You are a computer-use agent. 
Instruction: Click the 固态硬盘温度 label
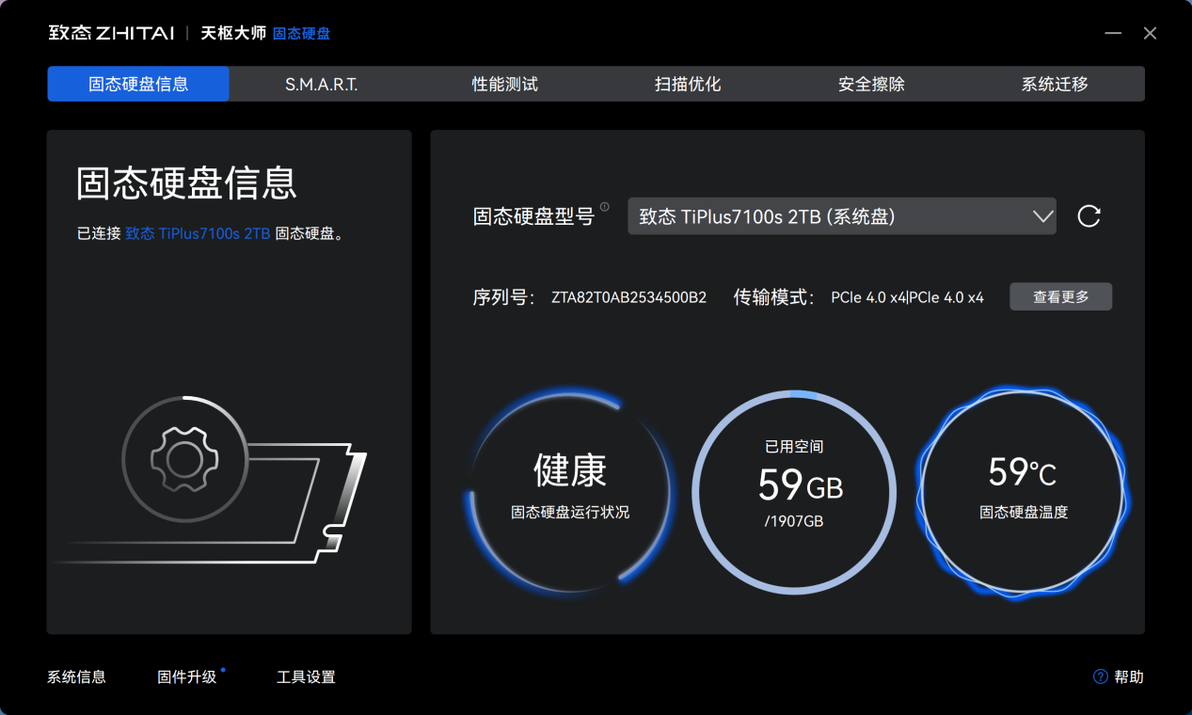1023,512
